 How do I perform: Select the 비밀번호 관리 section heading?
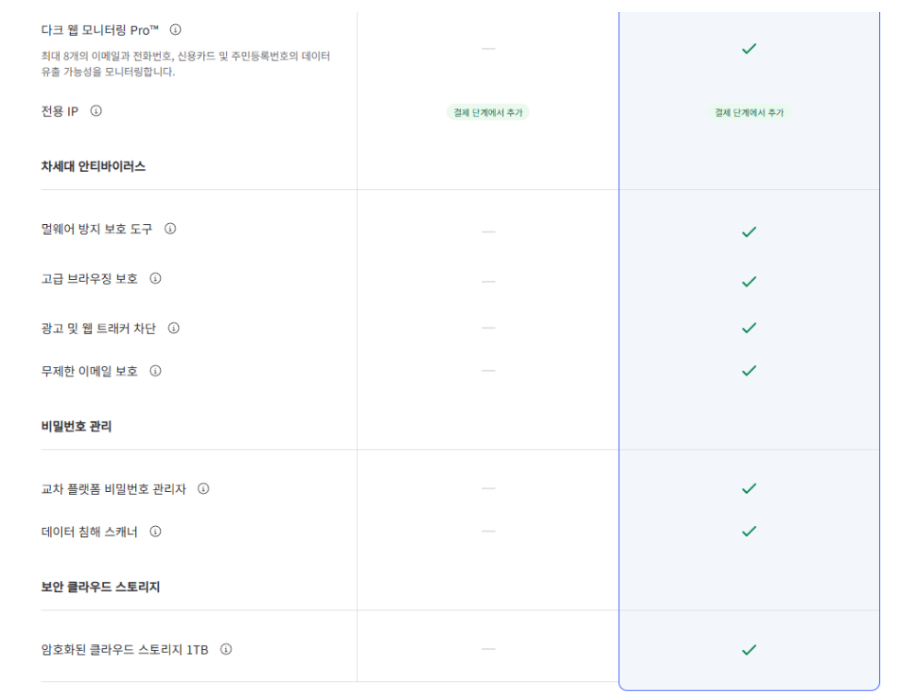click(77, 427)
